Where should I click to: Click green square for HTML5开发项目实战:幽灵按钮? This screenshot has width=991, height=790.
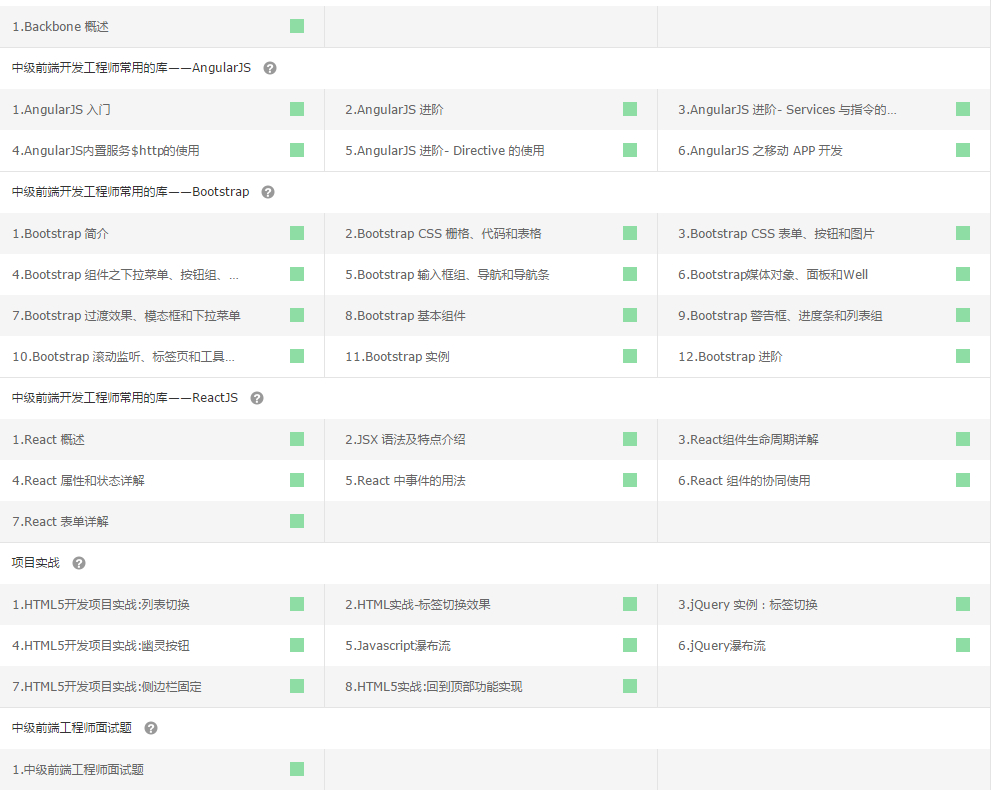(x=297, y=645)
